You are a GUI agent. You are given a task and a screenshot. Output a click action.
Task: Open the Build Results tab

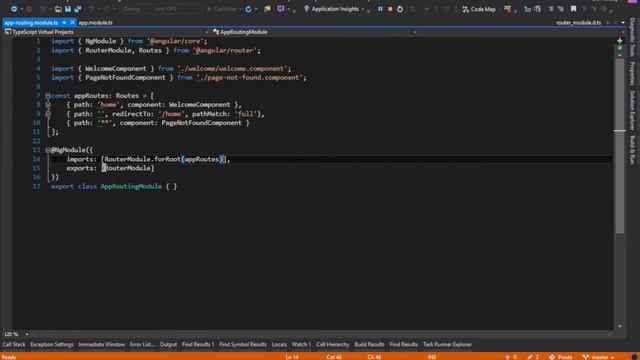(369, 344)
